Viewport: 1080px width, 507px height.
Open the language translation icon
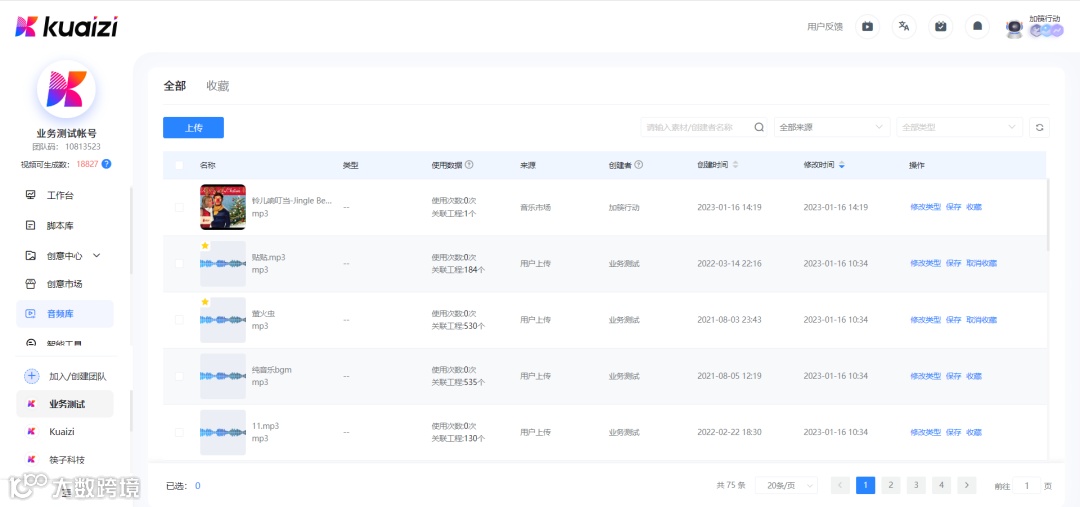tap(904, 27)
